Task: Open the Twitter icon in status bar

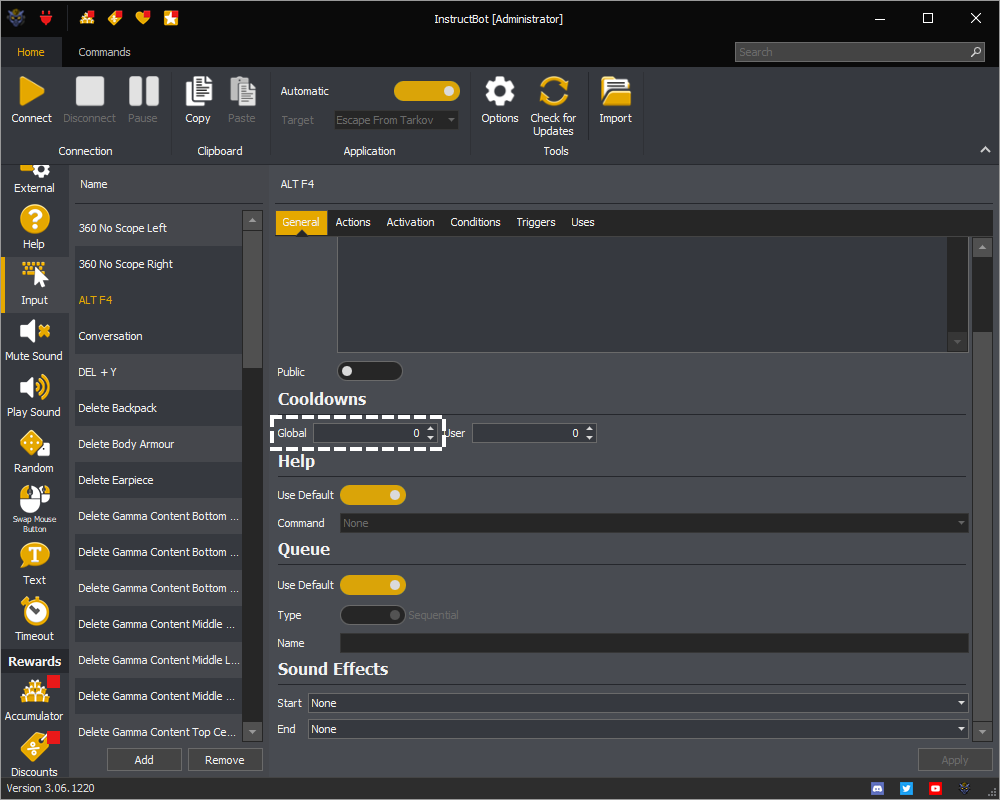Action: pyautogui.click(x=906, y=789)
